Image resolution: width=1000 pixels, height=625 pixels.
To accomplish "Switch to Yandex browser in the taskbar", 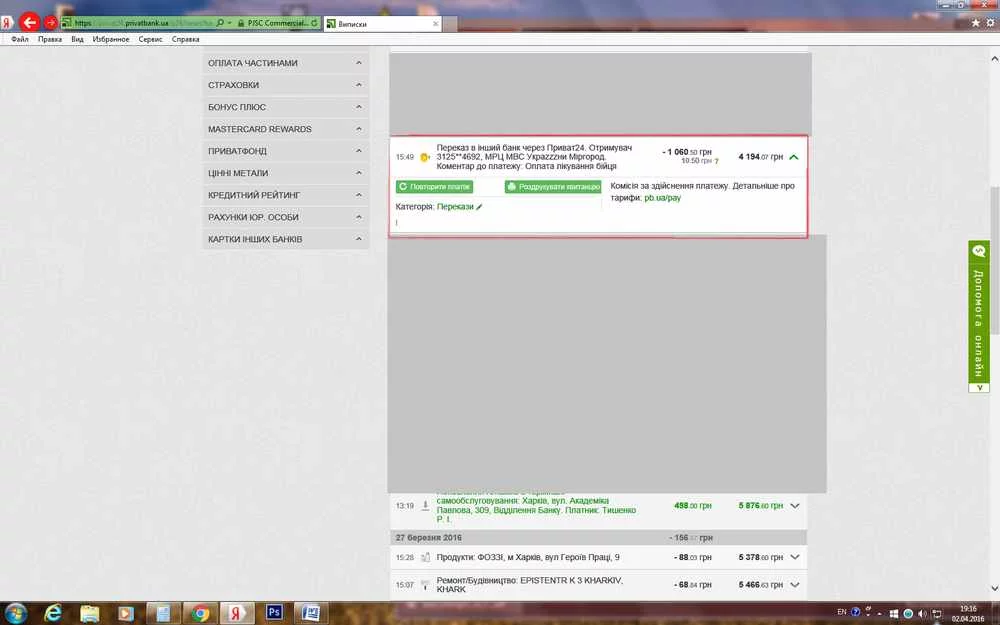I will click(237, 614).
